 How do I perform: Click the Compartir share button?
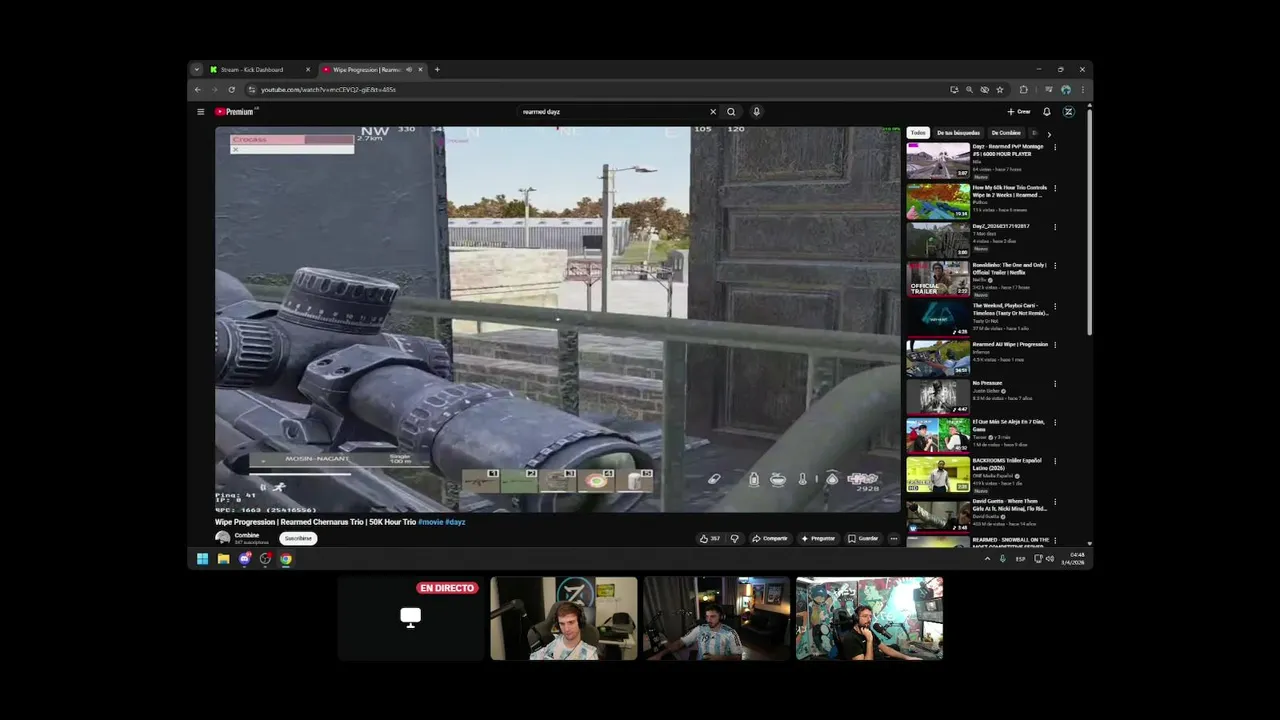tap(770, 538)
